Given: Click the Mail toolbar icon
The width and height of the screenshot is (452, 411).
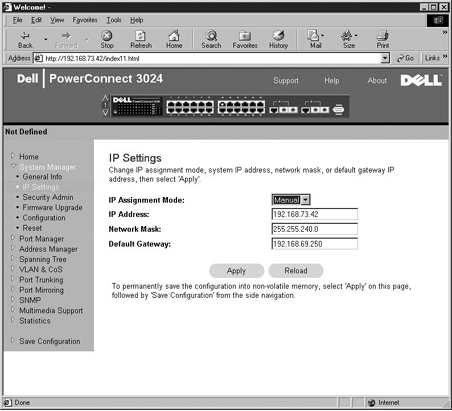Looking at the screenshot, I should [x=313, y=35].
